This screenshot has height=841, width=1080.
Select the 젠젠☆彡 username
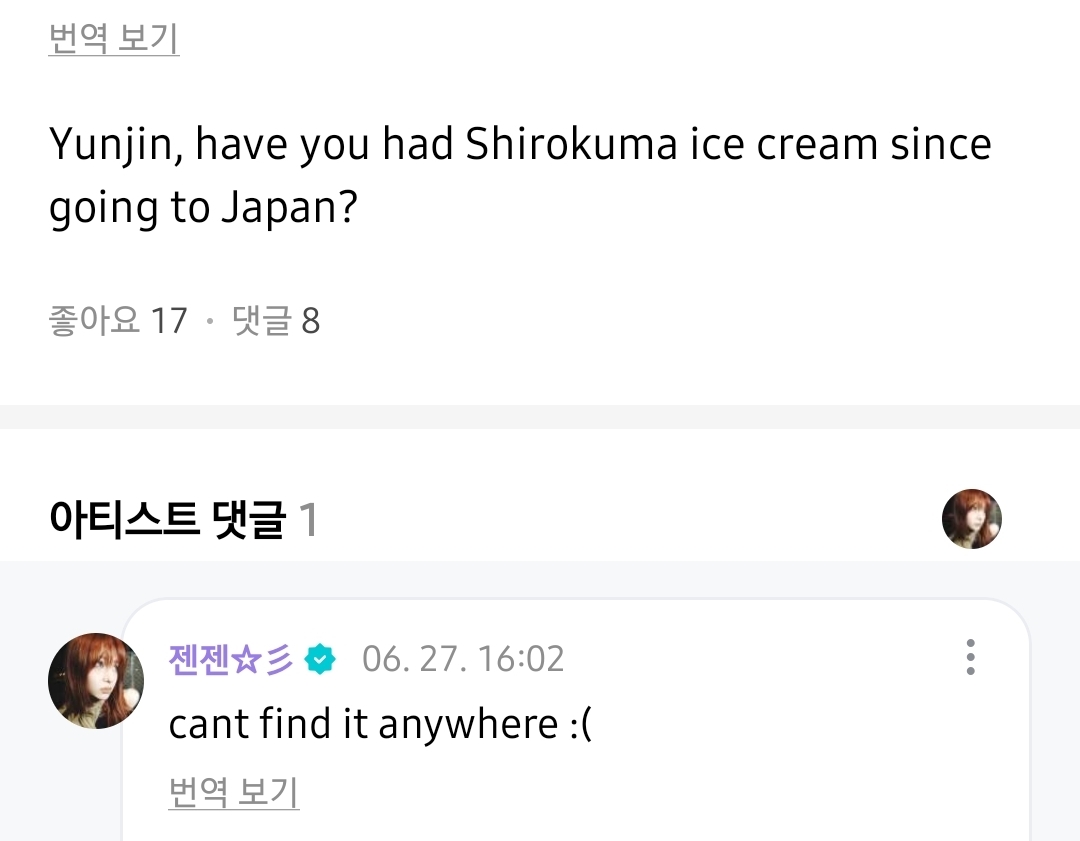(231, 659)
